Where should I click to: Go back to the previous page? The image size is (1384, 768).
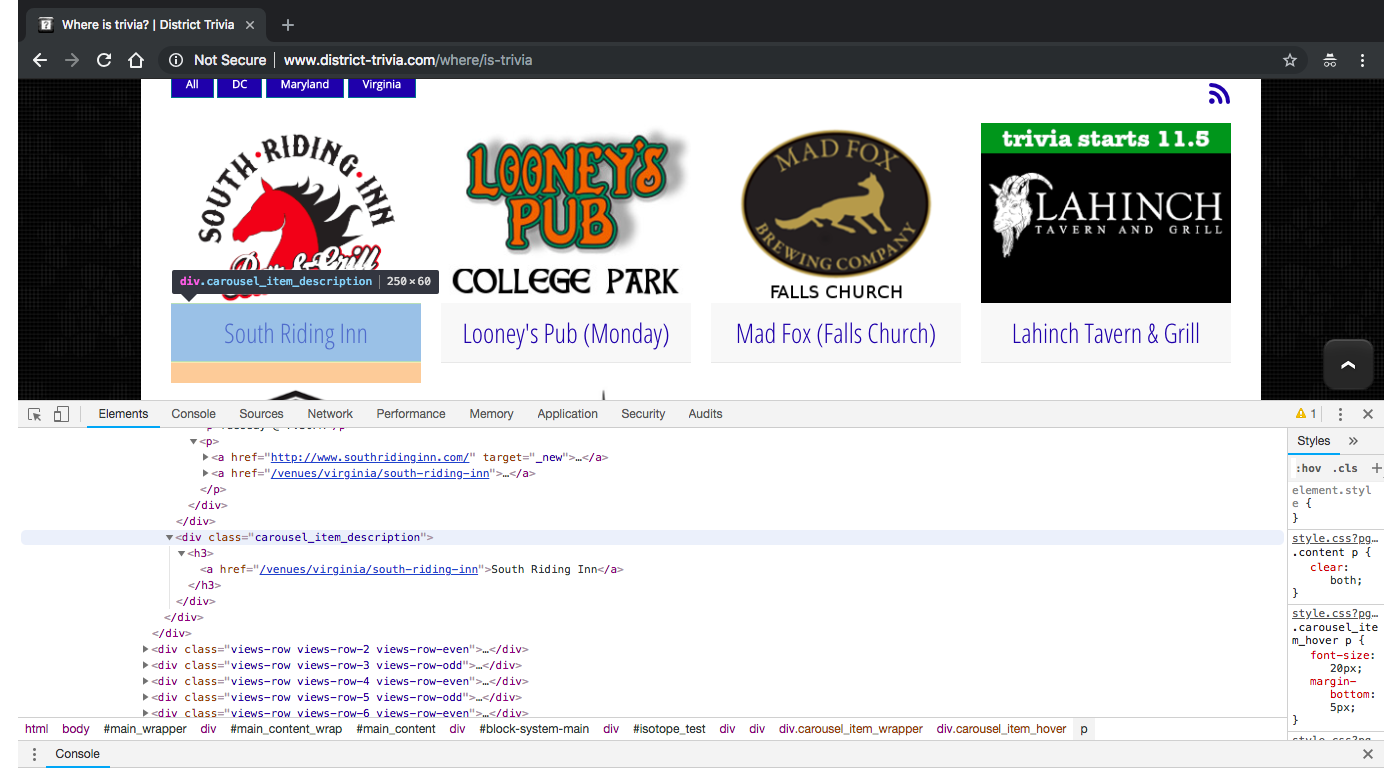40,60
